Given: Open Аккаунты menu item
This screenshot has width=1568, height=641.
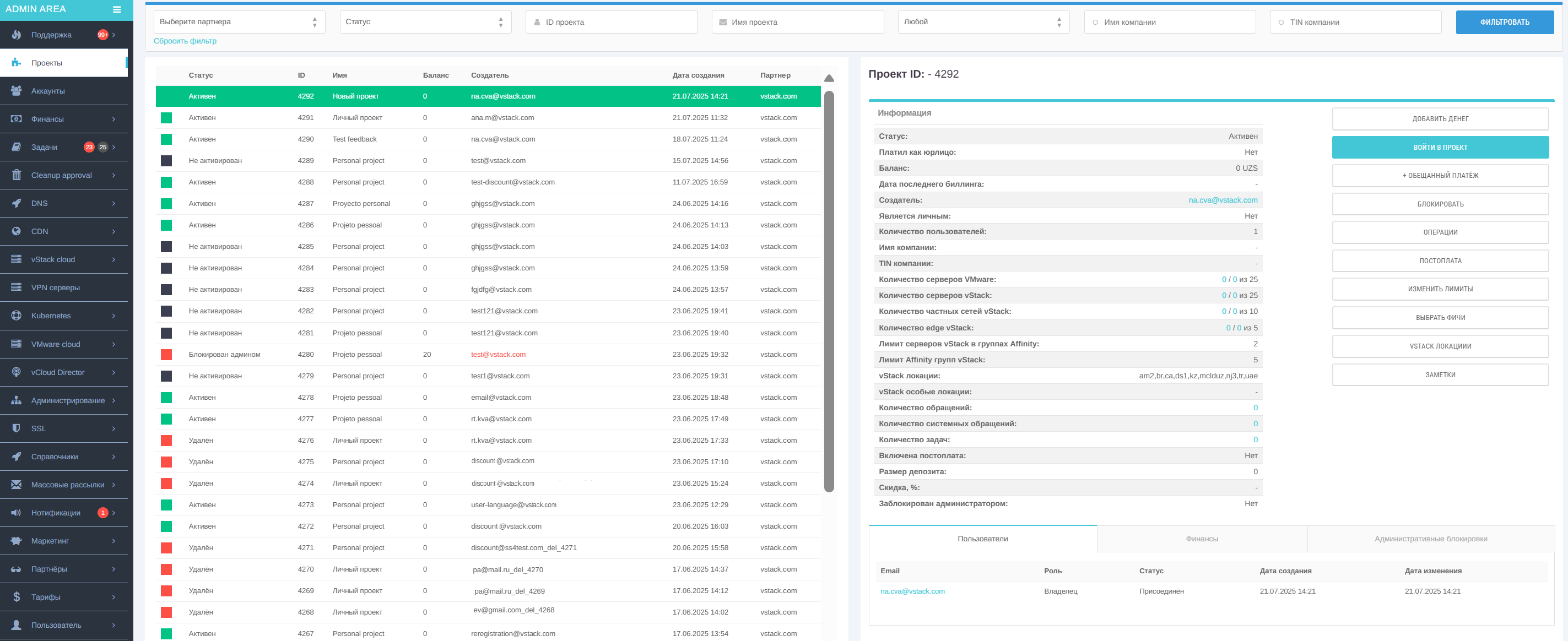Looking at the screenshot, I should [64, 91].
